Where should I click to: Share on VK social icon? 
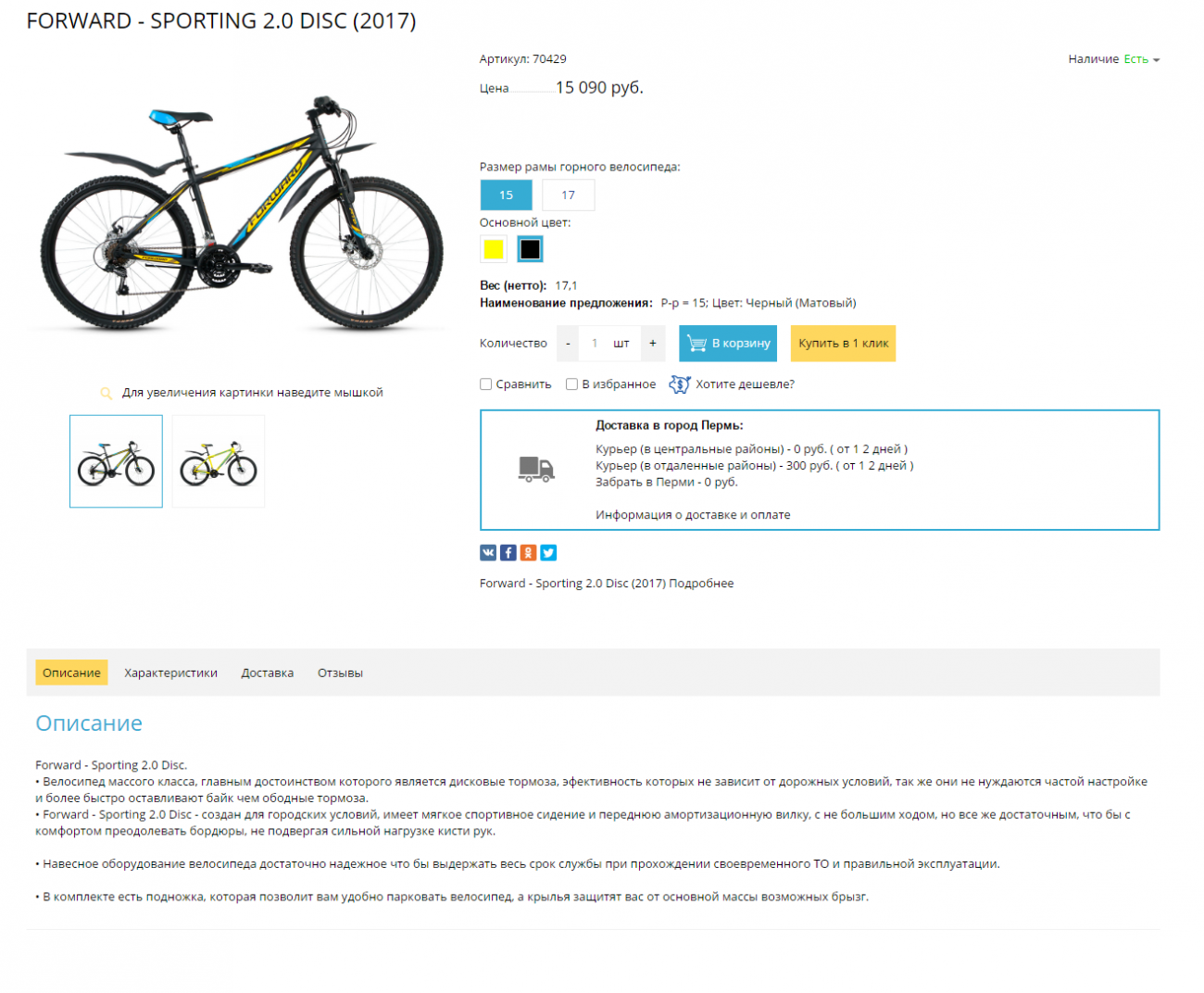pos(488,553)
